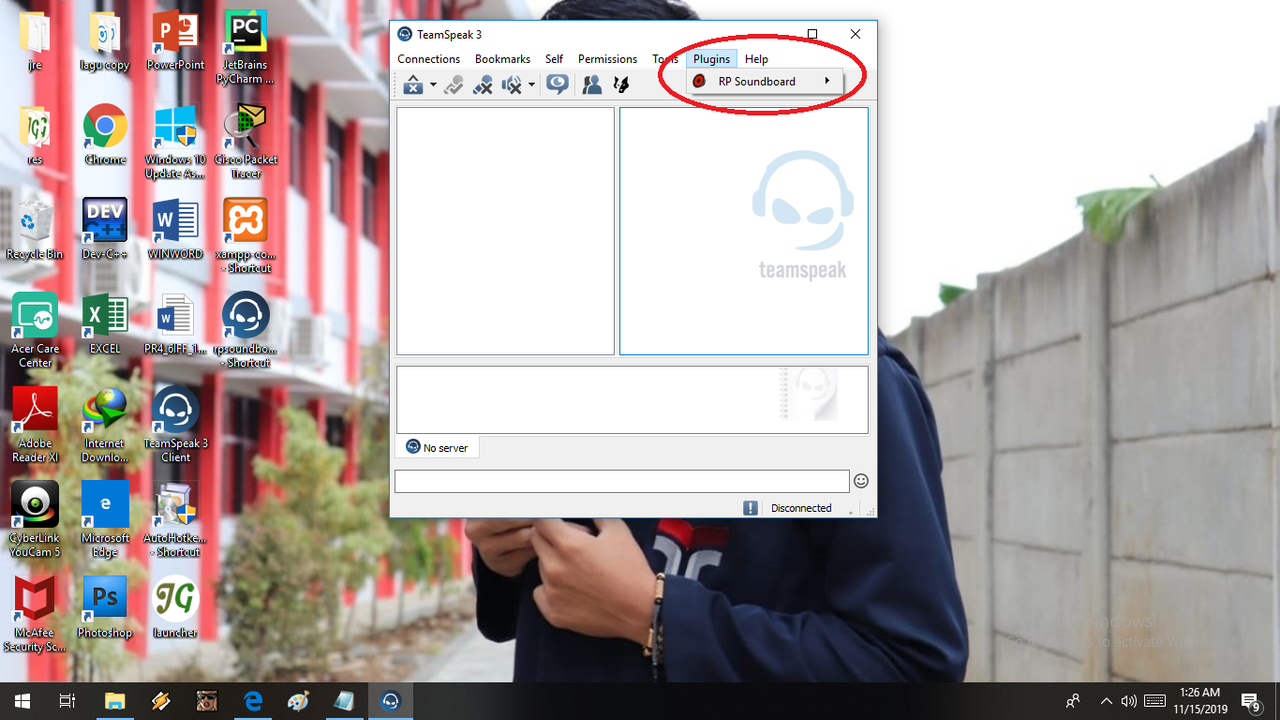Select the Photoshop desktop shortcut

tap(105, 606)
